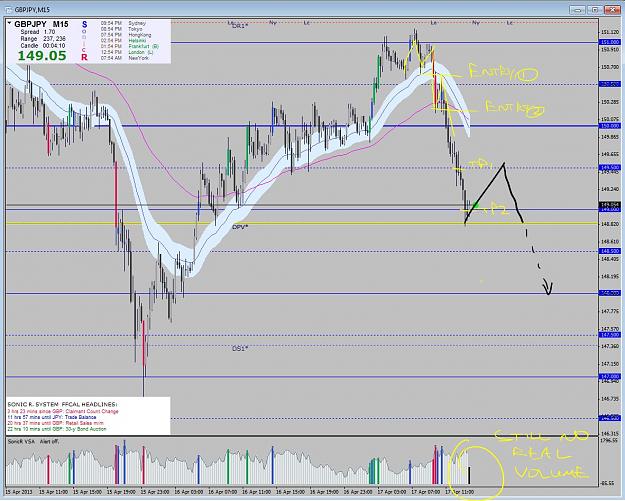Click the 150.000 price level tag
Screen dimensions: 625x501
click(x=609, y=126)
